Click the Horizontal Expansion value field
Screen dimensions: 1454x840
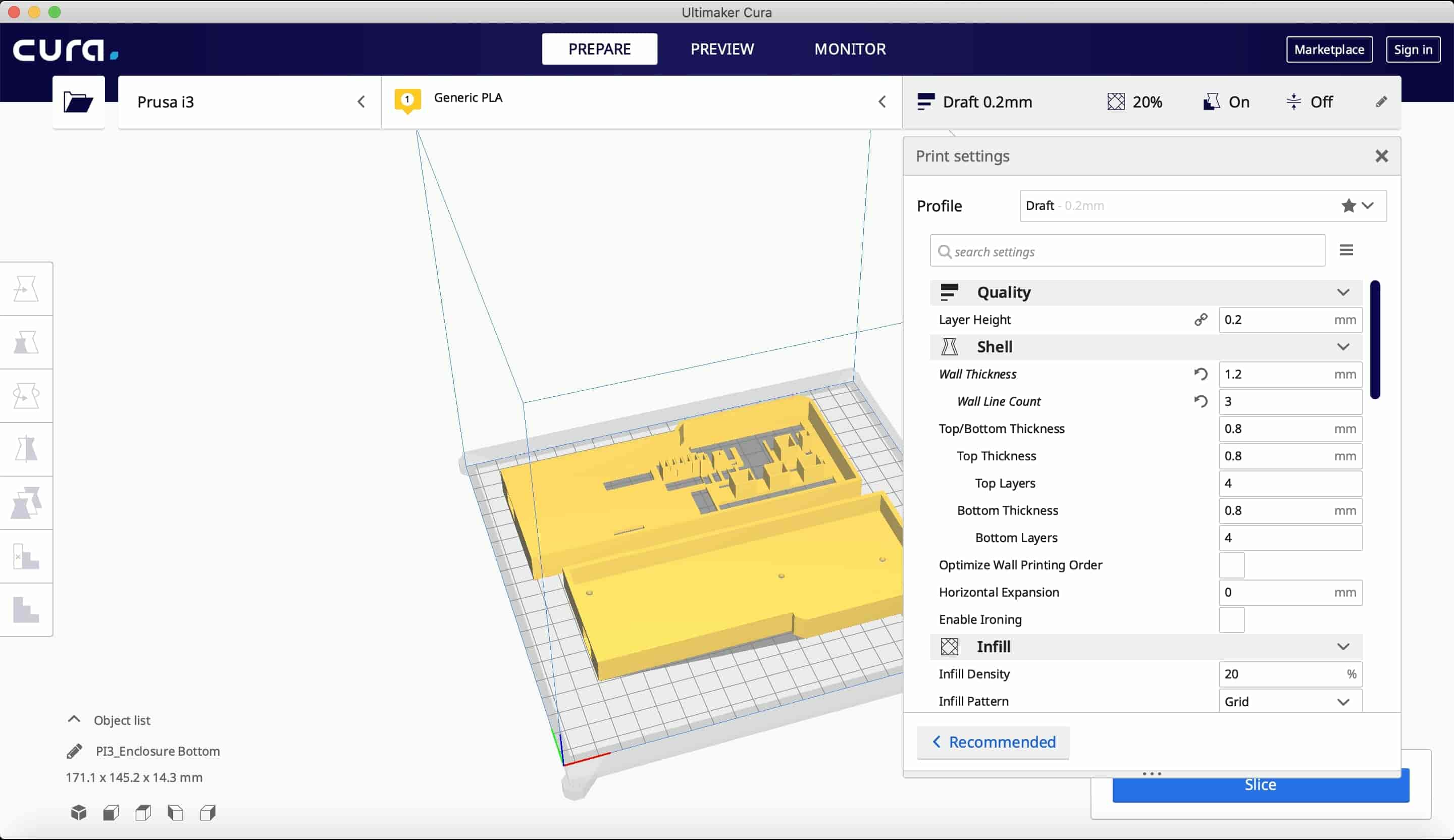click(1291, 593)
